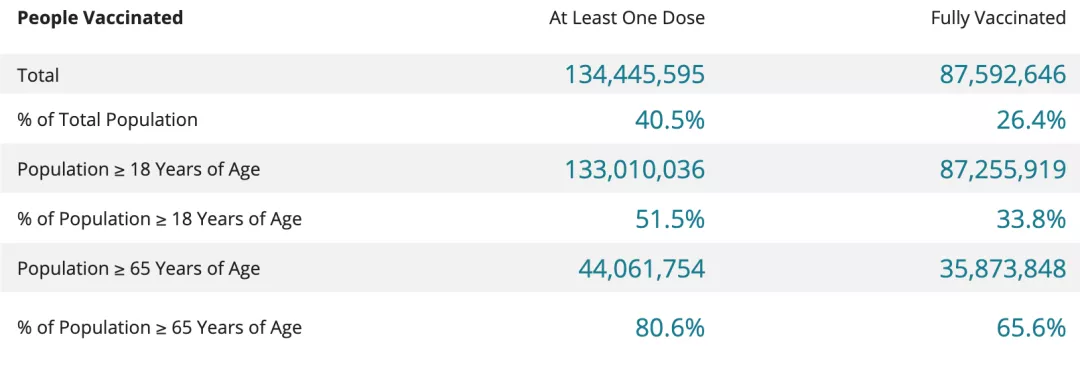Click the People Vaccinated header
Image resolution: width=1080 pixels, height=366 pixels.
click(x=101, y=19)
